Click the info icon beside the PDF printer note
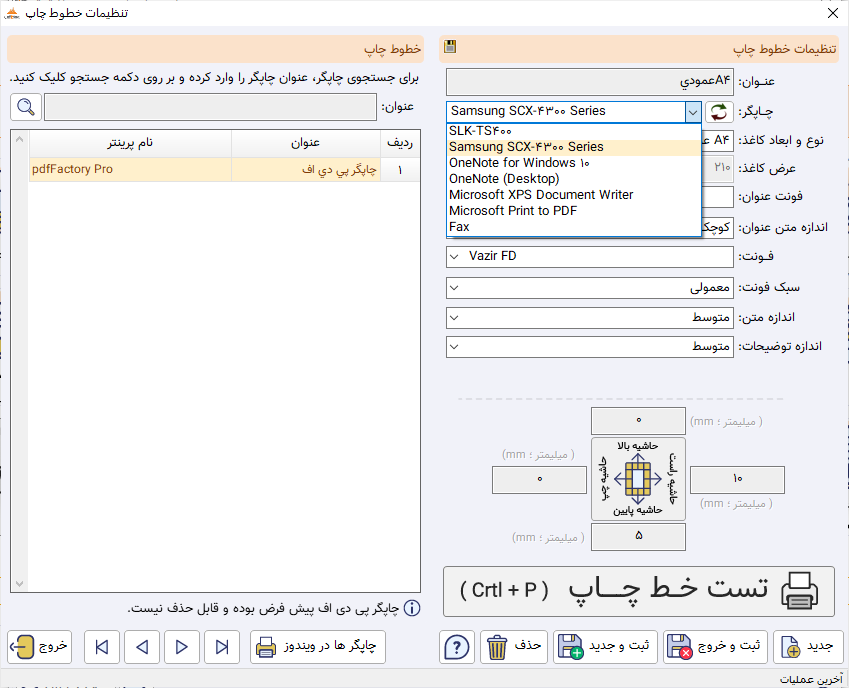 tap(412, 608)
